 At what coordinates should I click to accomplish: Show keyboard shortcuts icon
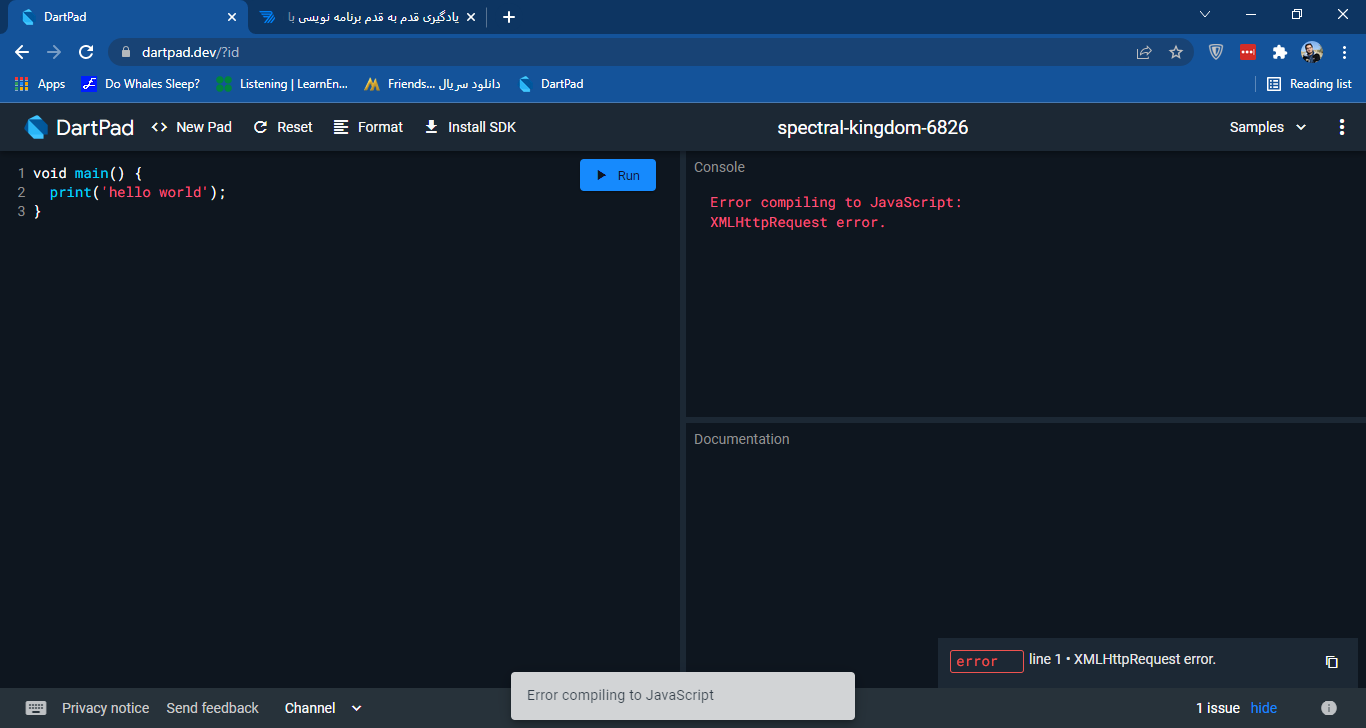point(36,708)
